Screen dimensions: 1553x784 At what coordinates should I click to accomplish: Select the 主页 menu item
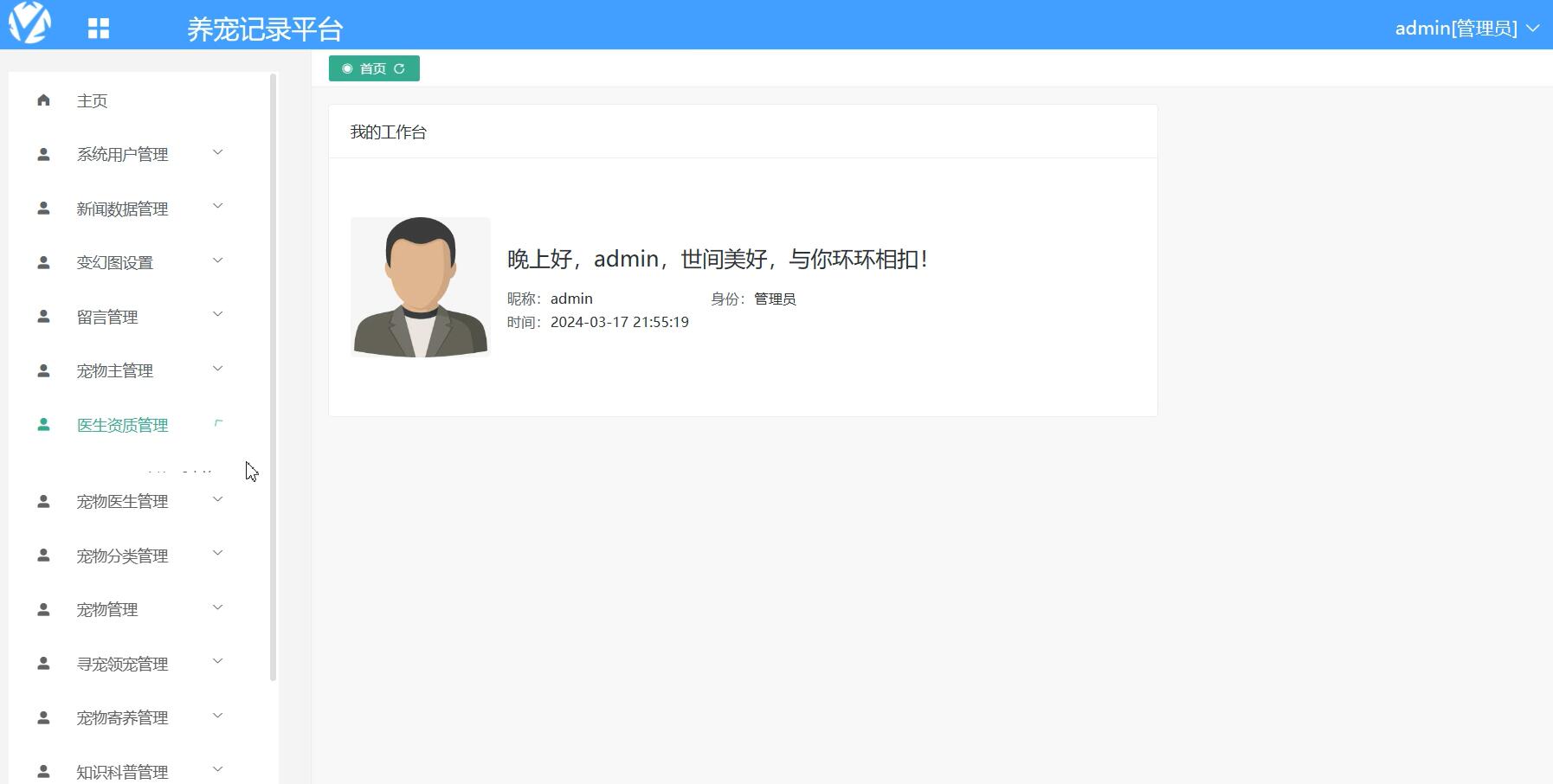[x=92, y=100]
